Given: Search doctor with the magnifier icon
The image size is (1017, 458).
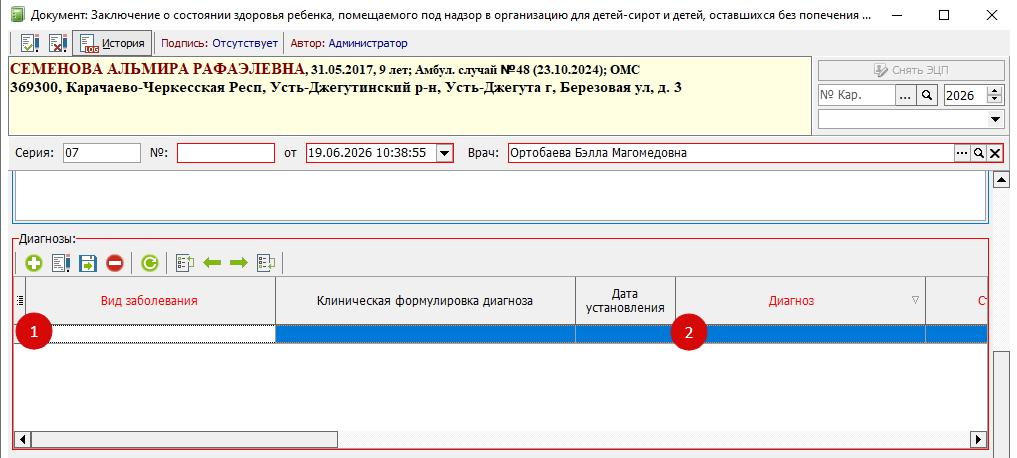Looking at the screenshot, I should (977, 153).
